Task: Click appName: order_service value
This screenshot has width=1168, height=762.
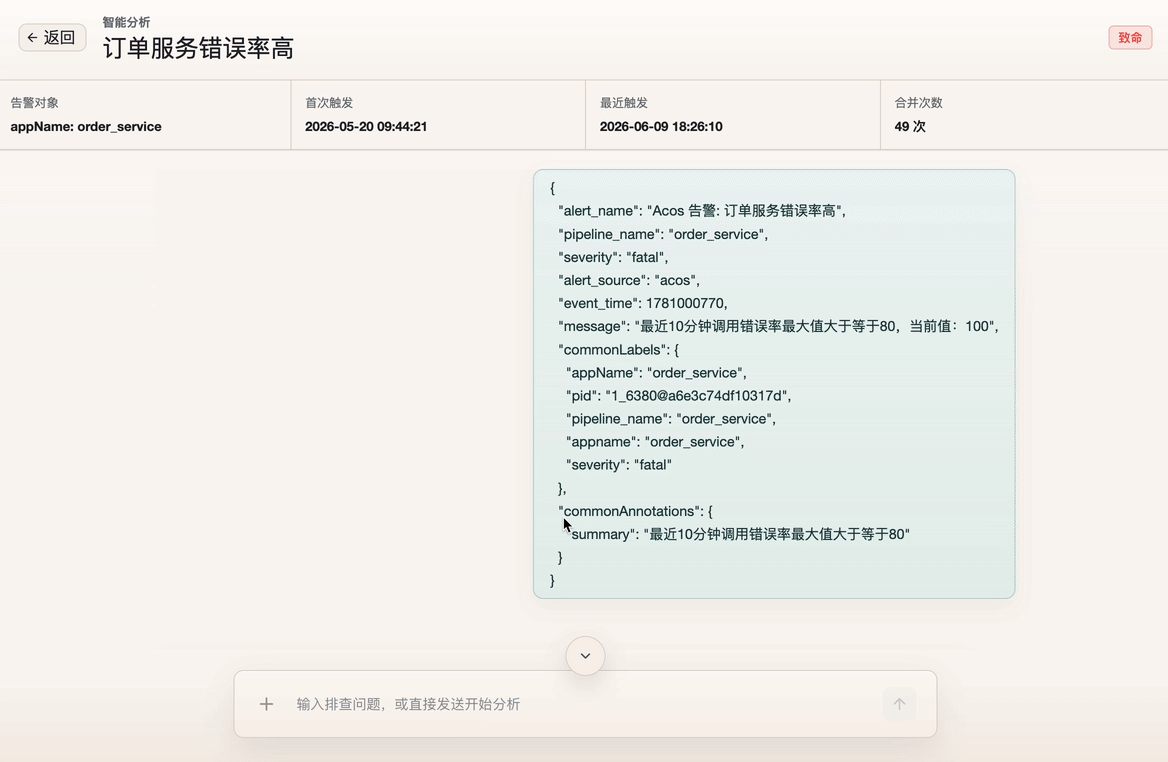Action: (86, 127)
